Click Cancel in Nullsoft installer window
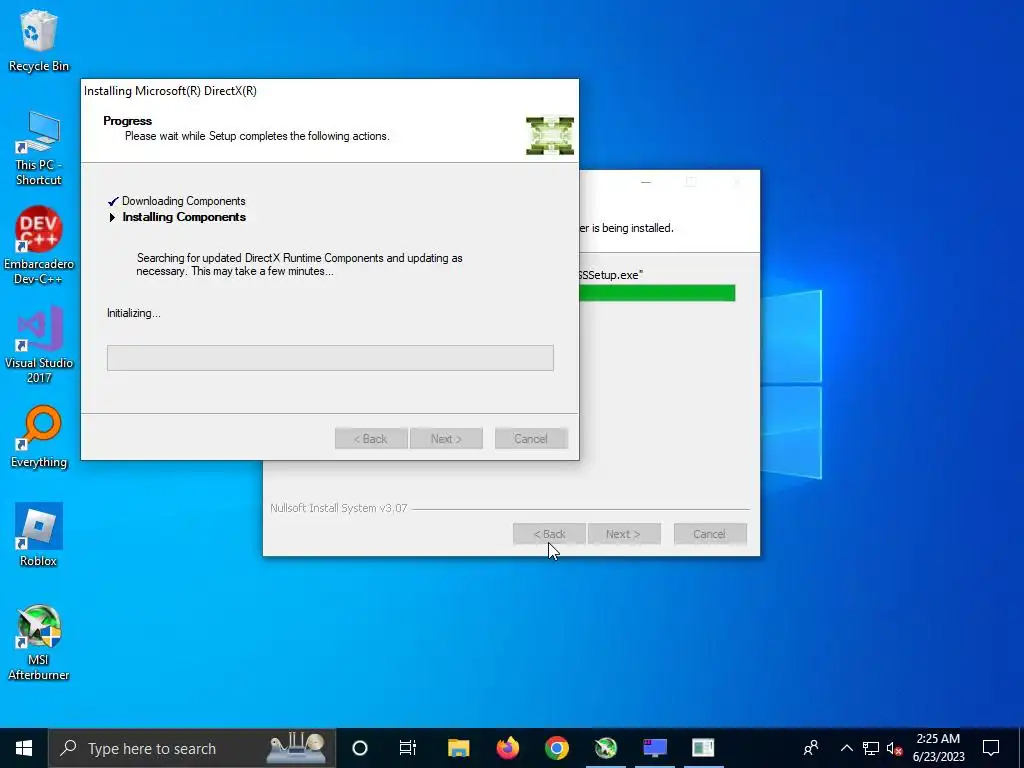Screen dimensions: 1024x768 [x=710, y=534]
